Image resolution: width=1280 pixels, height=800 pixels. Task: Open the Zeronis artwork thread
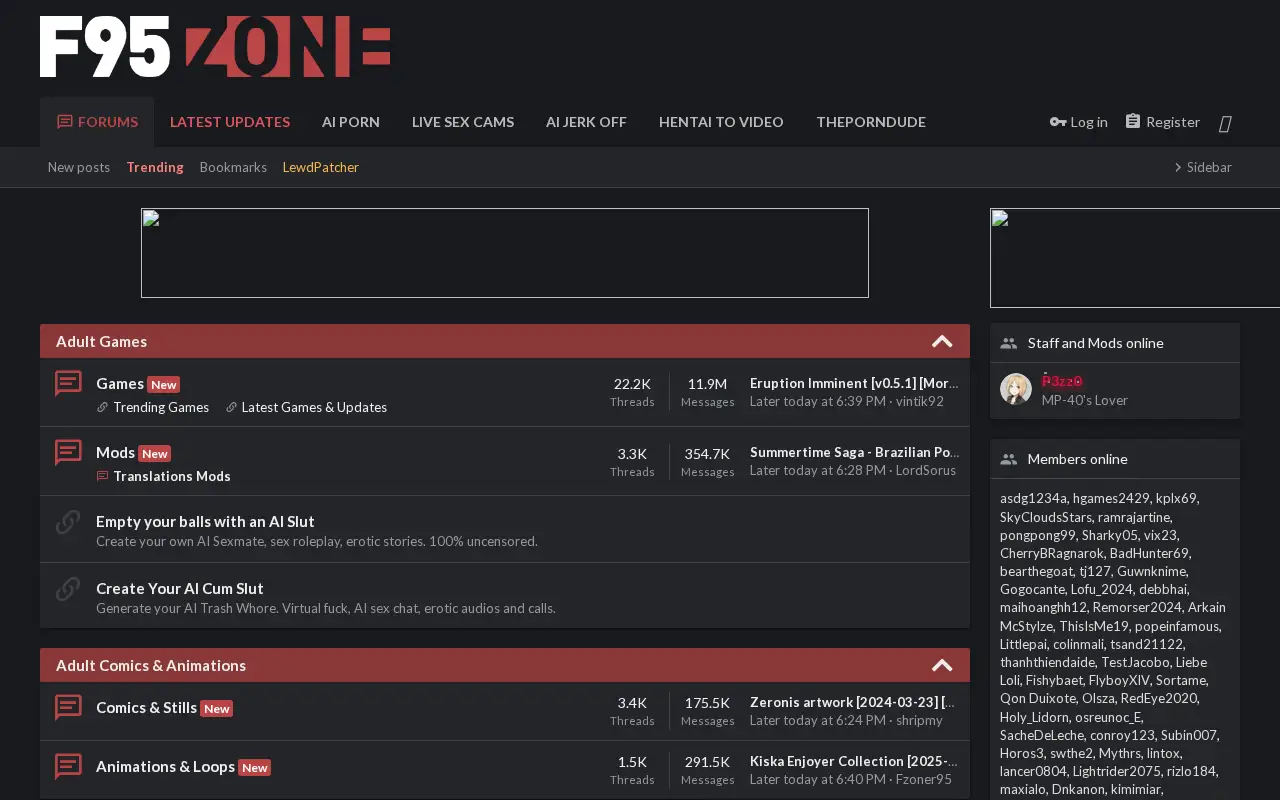[852, 702]
